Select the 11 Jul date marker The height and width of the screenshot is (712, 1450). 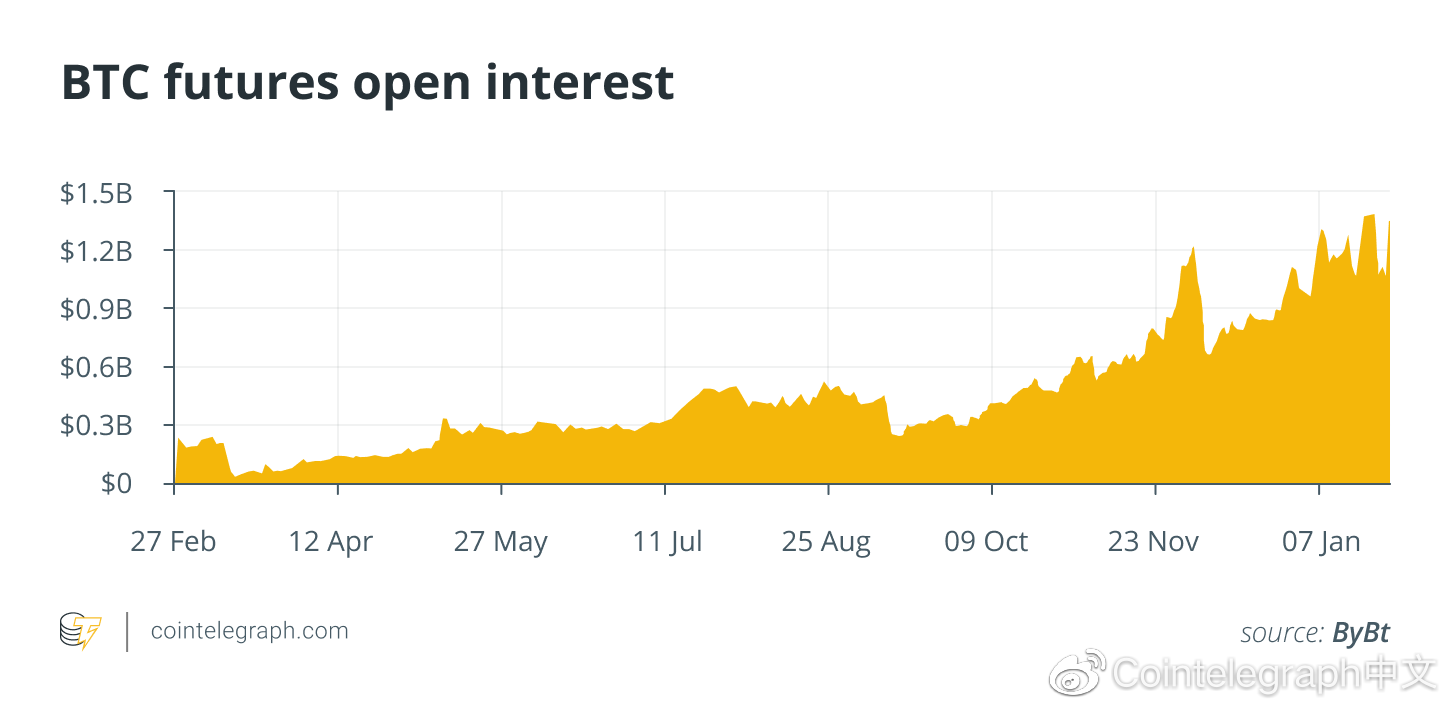point(667,542)
